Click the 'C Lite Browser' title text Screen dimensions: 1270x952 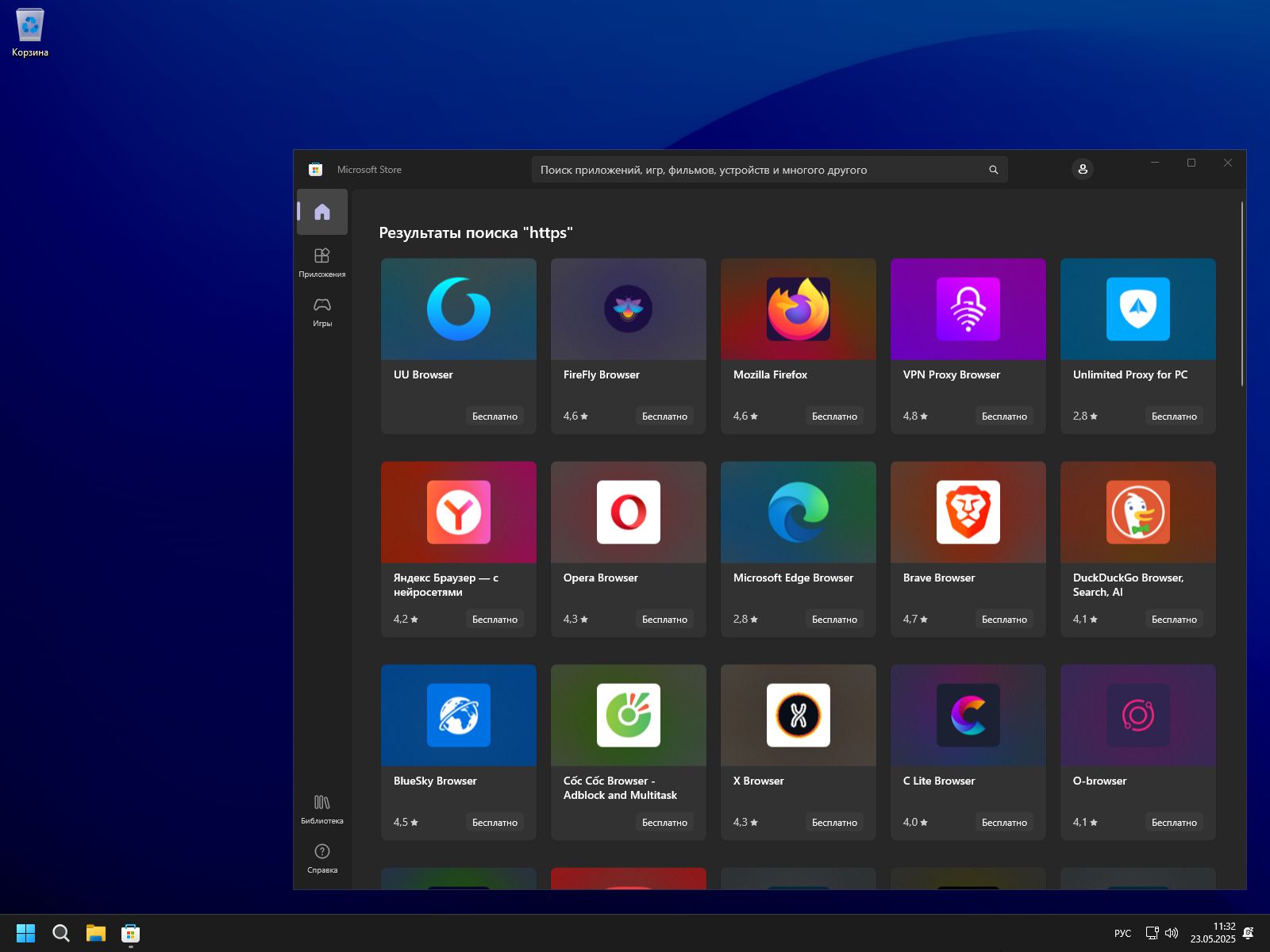tap(939, 781)
